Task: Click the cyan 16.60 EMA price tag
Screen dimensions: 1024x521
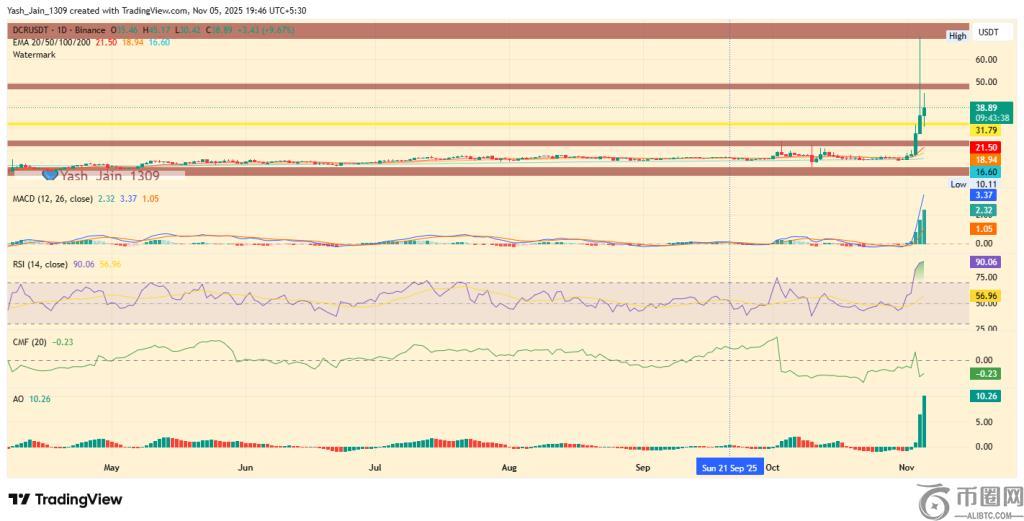Action: [x=987, y=172]
